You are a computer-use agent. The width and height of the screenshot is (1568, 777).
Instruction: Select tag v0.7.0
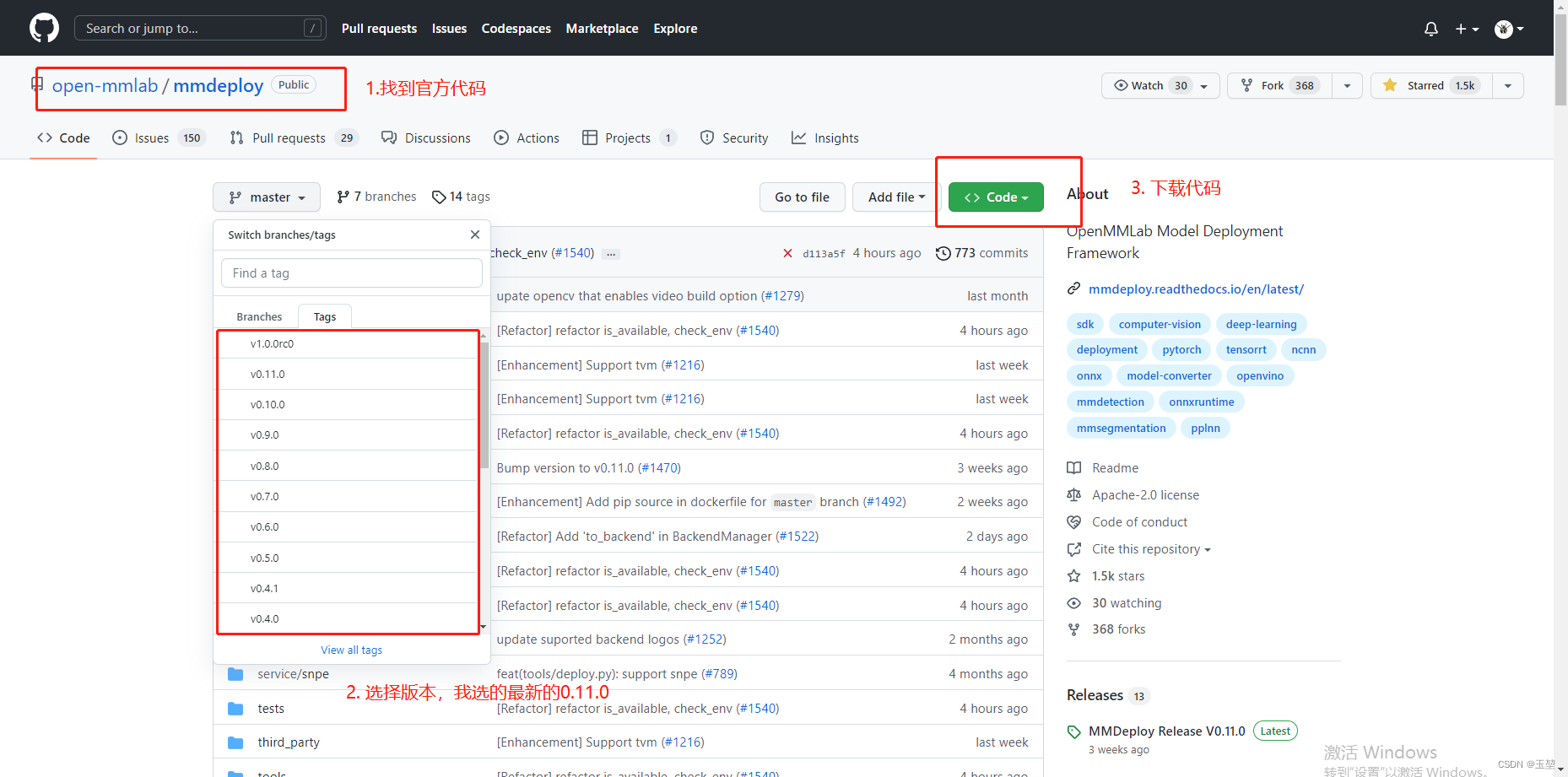pos(349,496)
